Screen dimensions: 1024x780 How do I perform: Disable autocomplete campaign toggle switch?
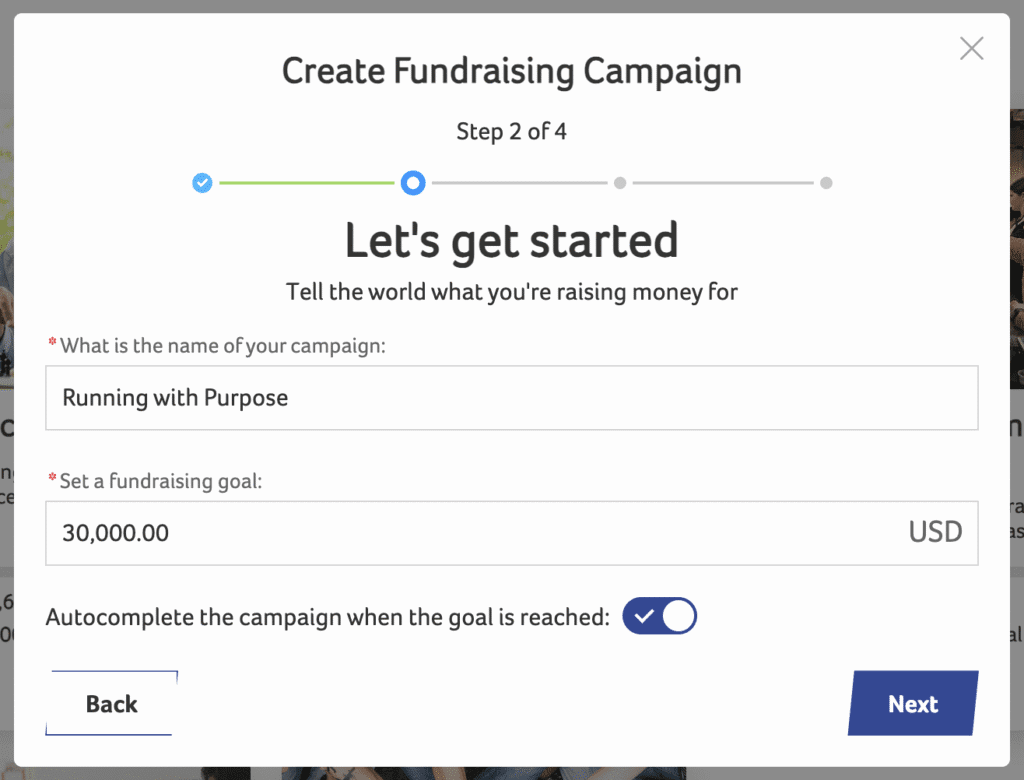tap(659, 617)
